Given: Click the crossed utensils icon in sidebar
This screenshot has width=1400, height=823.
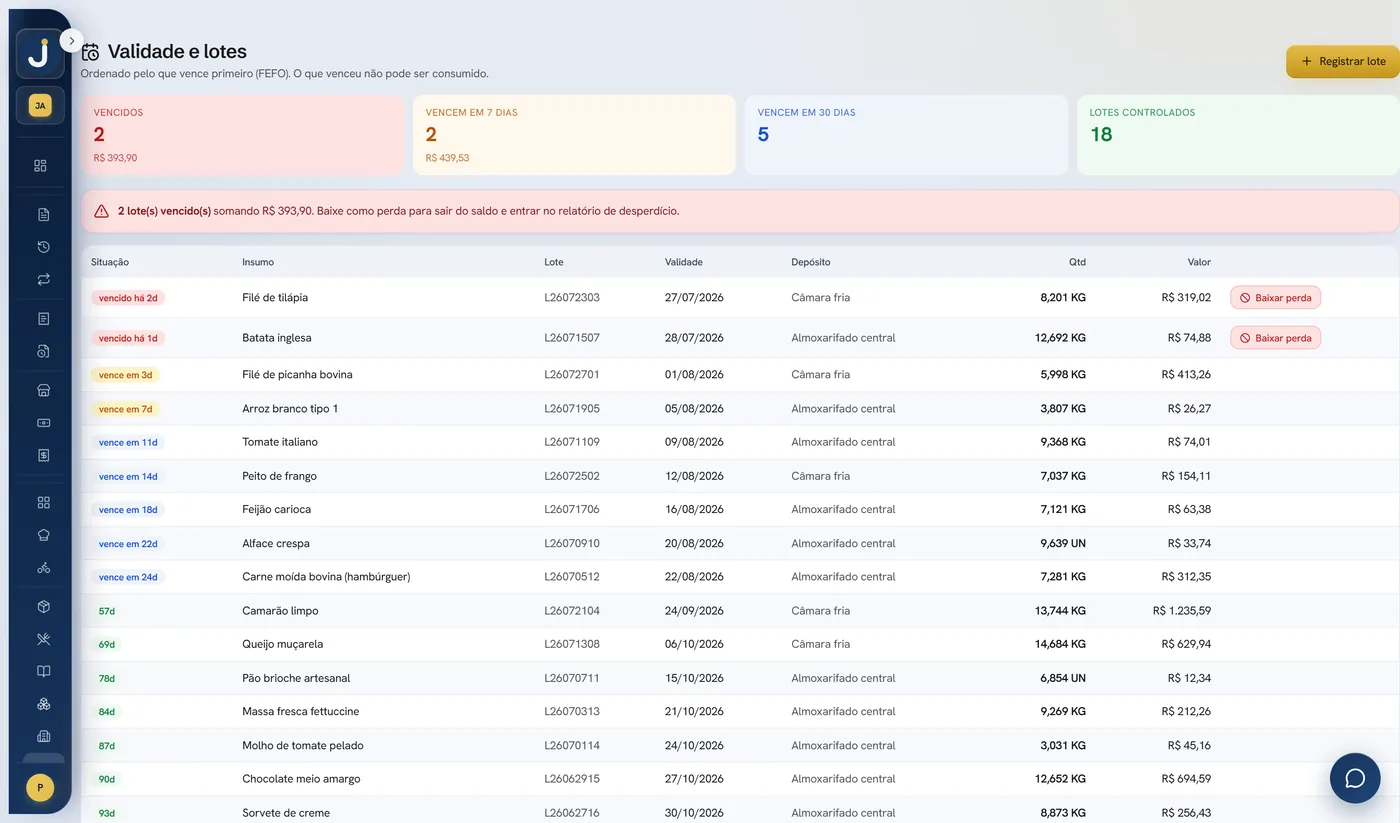Looking at the screenshot, I should click(x=43, y=639).
